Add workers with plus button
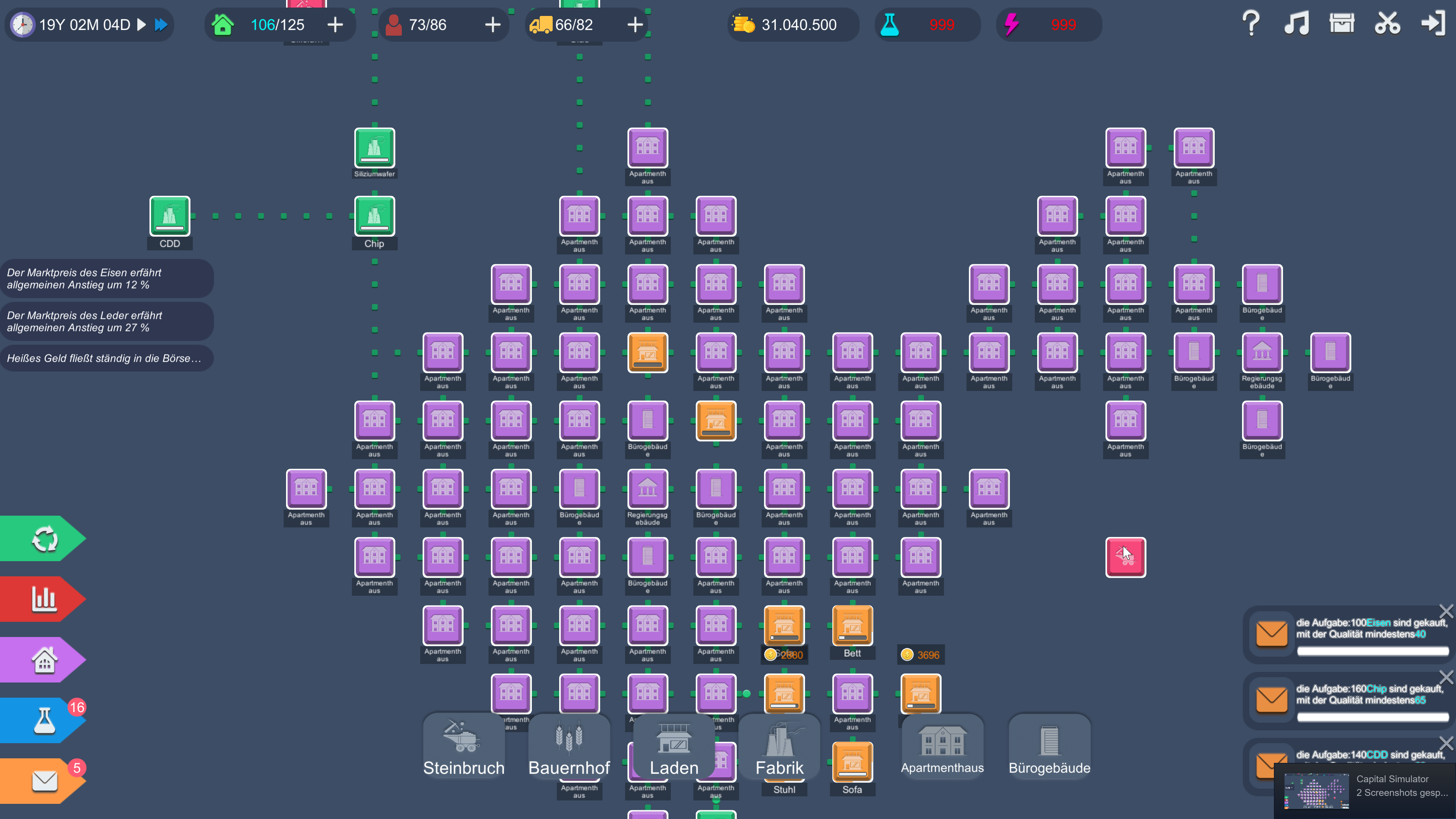 [x=493, y=24]
